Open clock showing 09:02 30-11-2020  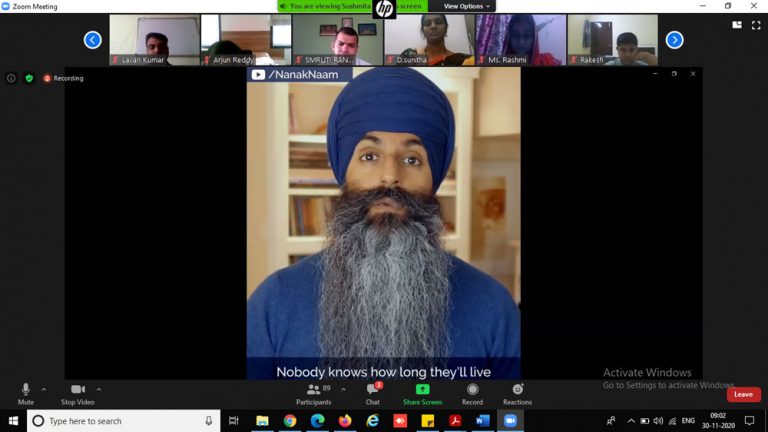[x=718, y=421]
